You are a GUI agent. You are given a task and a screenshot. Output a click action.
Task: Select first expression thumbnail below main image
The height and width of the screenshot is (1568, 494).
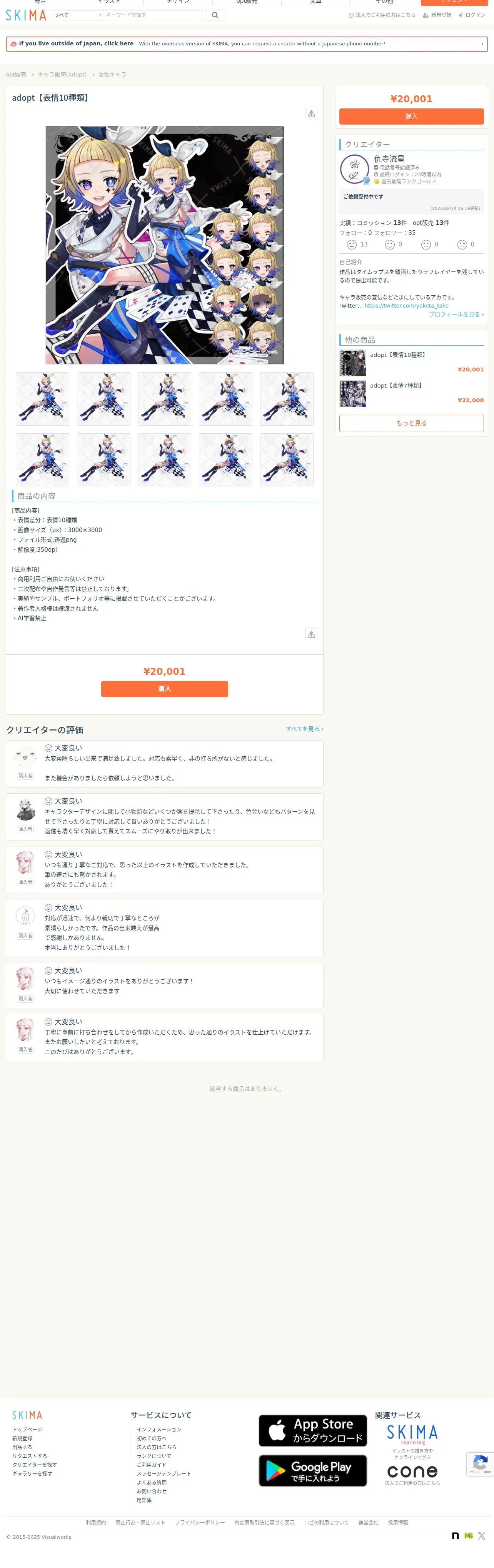[x=43, y=399]
